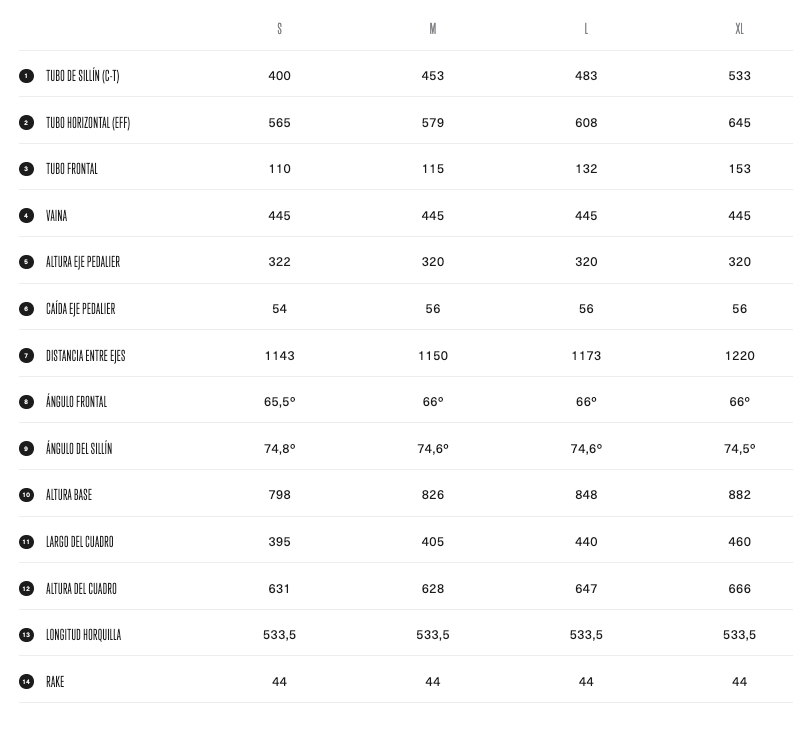Select the number 9 badge beside Ángulo del sillín

tap(27, 449)
